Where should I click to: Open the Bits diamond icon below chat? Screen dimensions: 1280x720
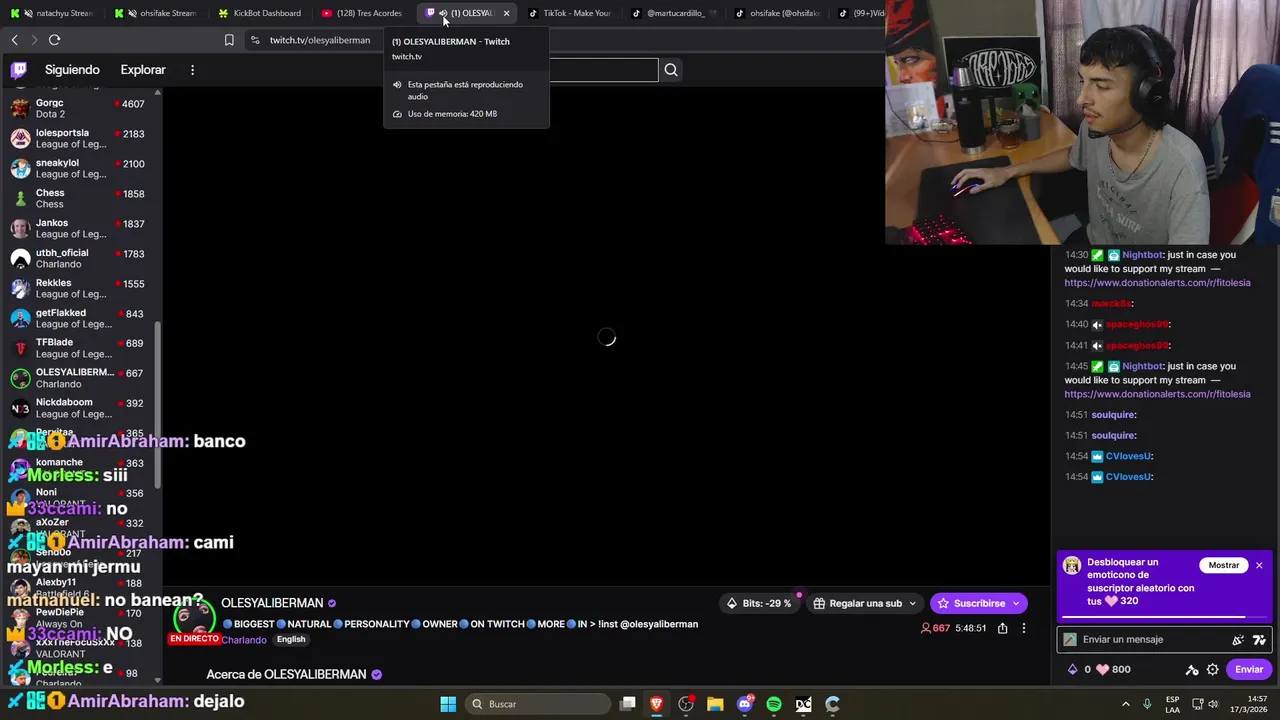[x=1073, y=670]
